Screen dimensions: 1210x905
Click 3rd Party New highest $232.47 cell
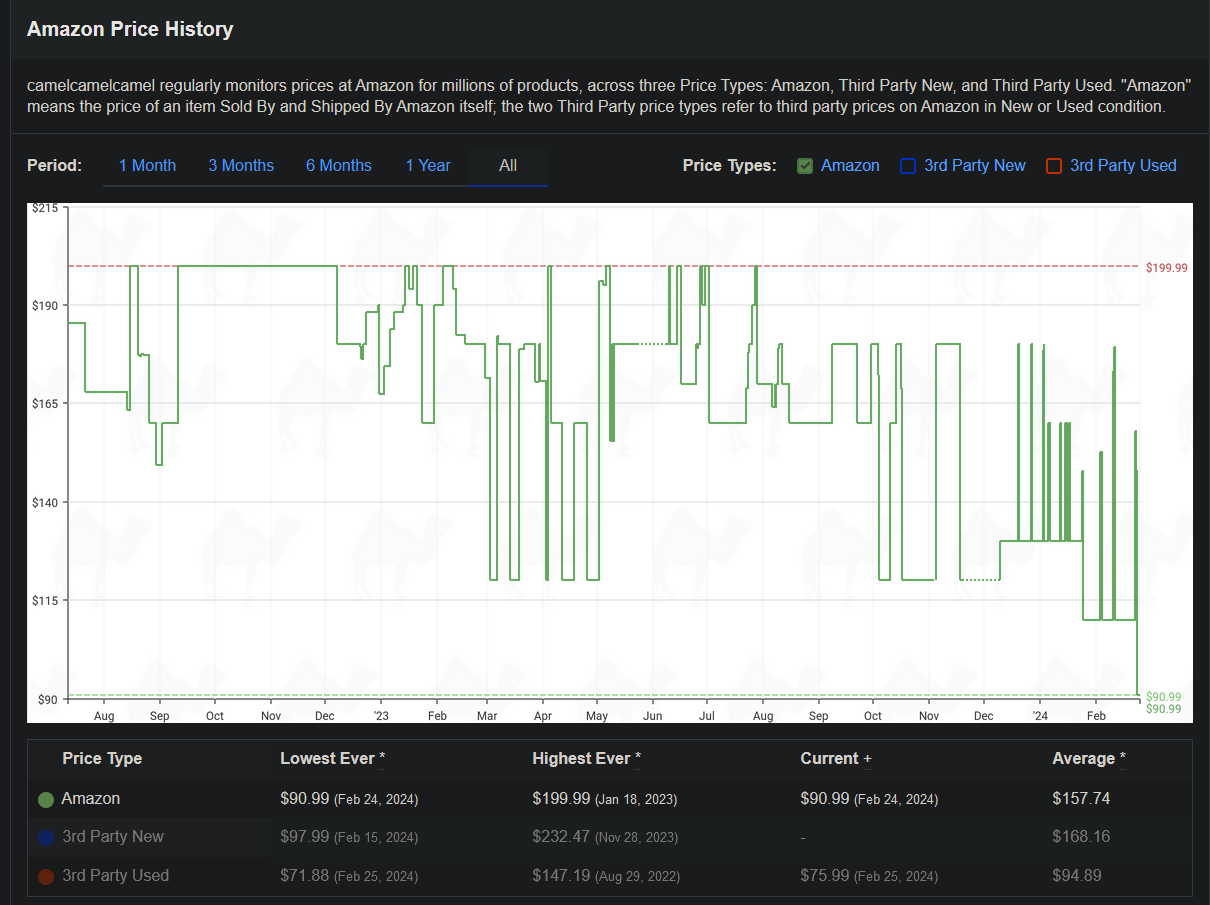[606, 837]
